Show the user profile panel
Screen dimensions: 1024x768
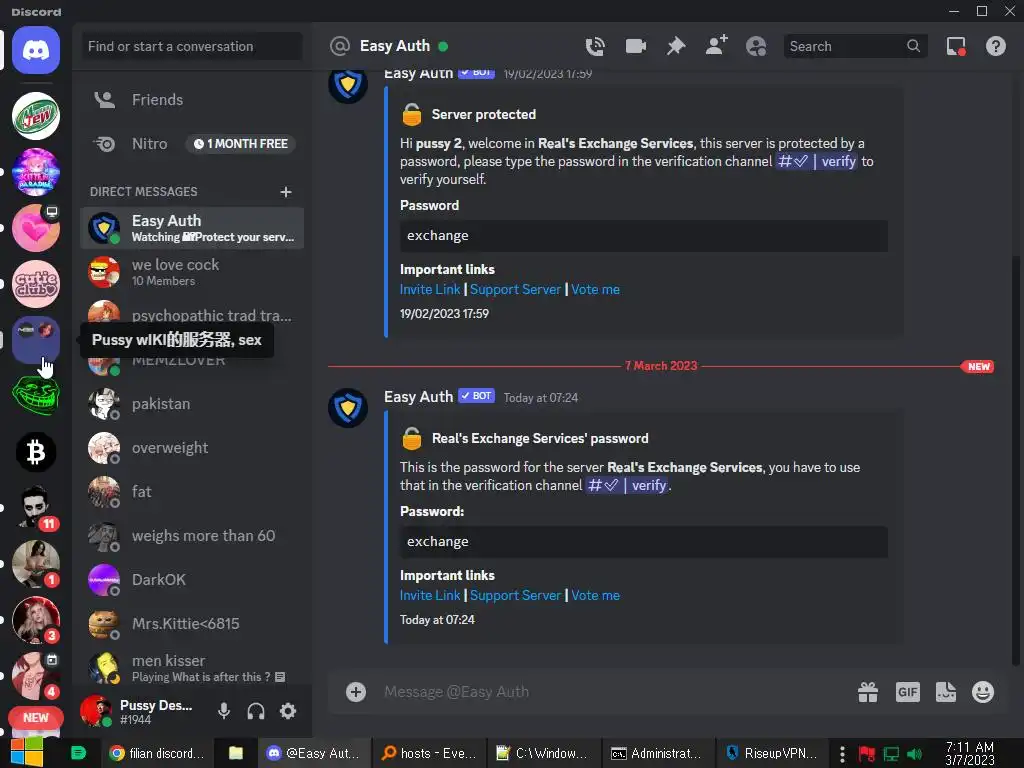[756, 46]
